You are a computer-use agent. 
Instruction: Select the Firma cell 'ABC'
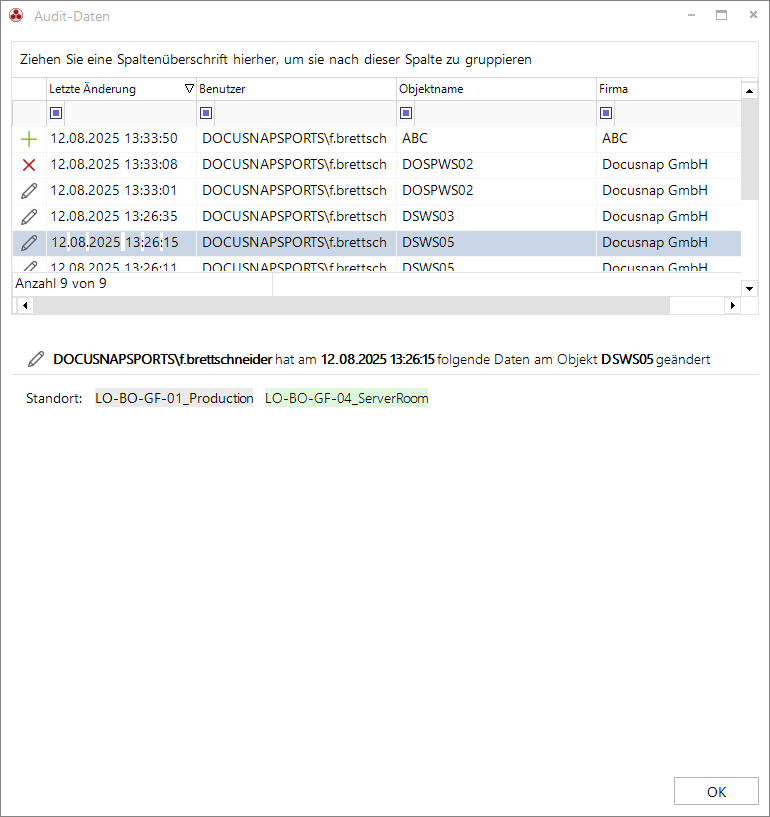[669, 139]
